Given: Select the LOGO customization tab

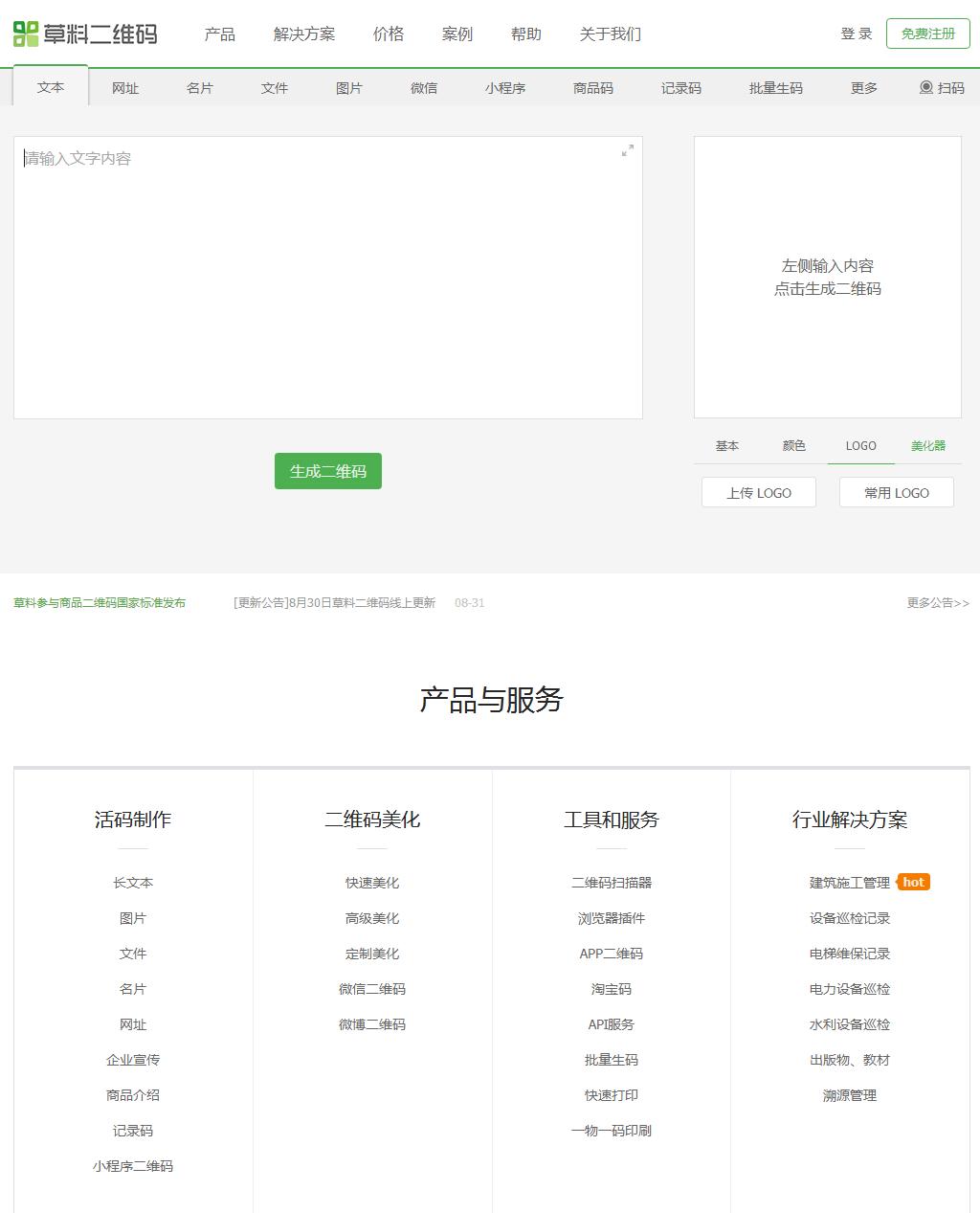Looking at the screenshot, I should point(859,445).
